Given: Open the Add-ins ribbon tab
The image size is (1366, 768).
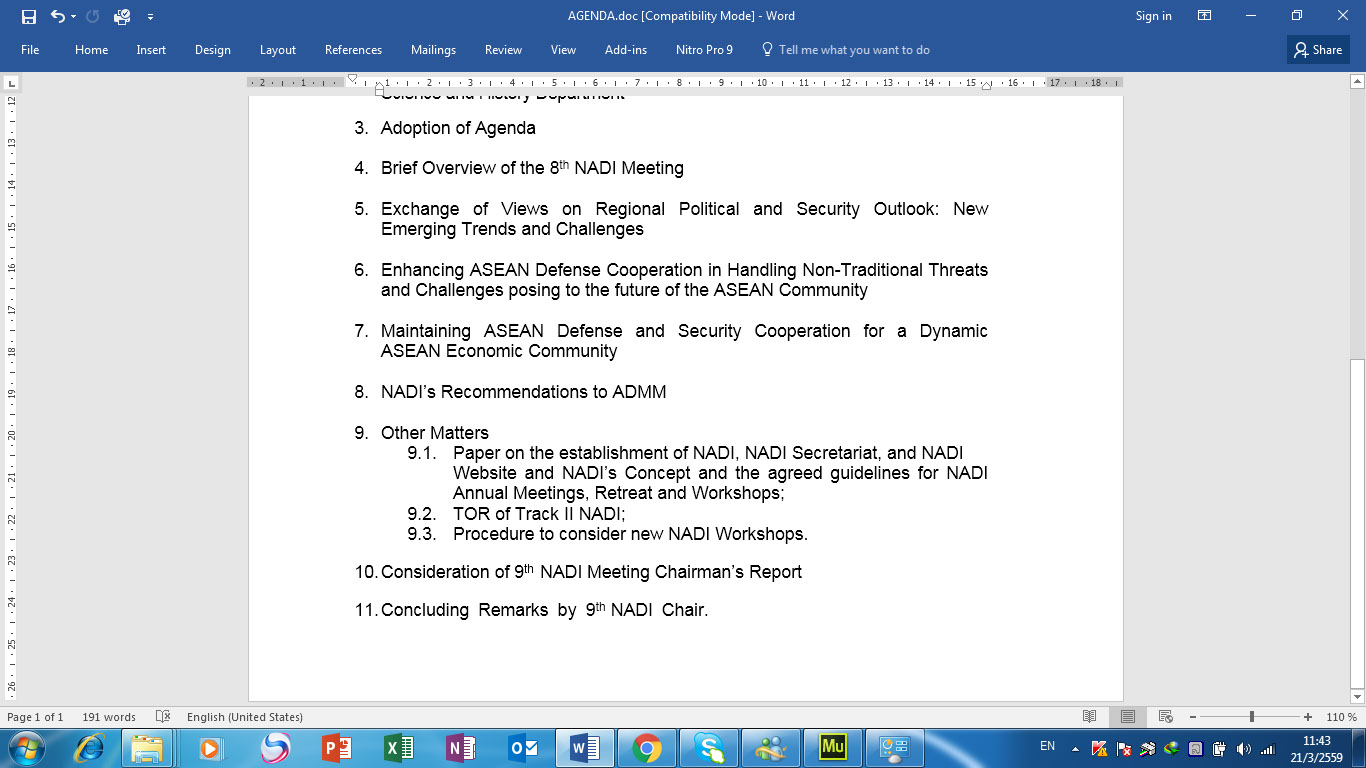Looking at the screenshot, I should [626, 50].
